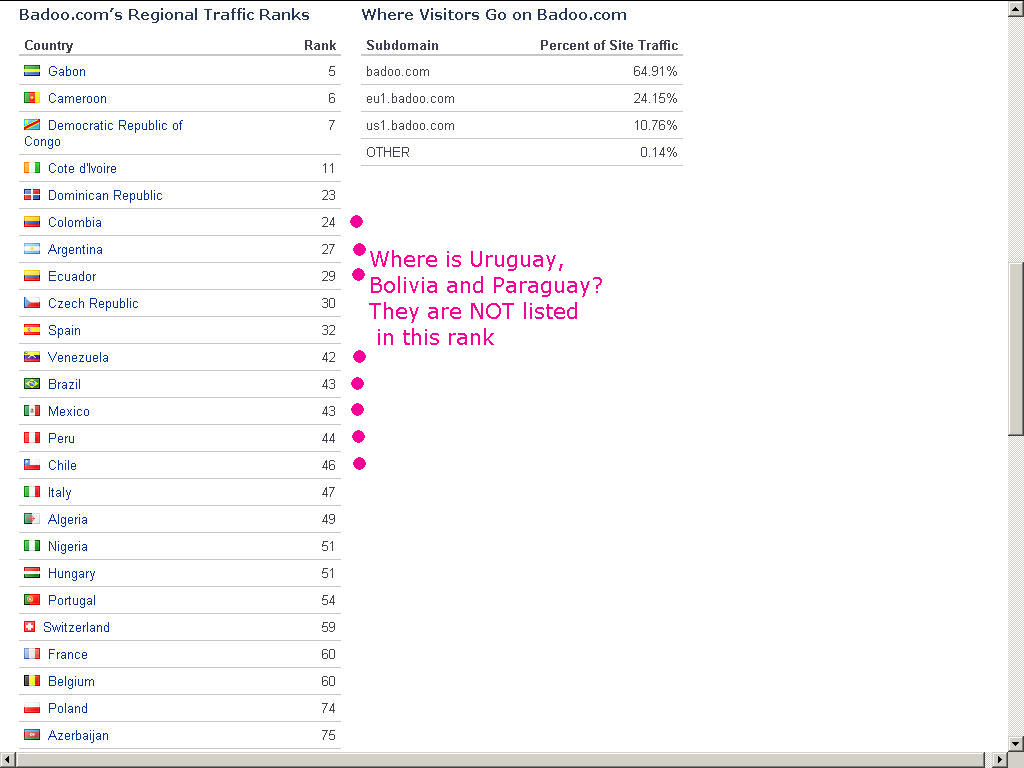The width and height of the screenshot is (1024, 768).
Task: Click the Percent of Site Traffic header
Action: coord(609,45)
